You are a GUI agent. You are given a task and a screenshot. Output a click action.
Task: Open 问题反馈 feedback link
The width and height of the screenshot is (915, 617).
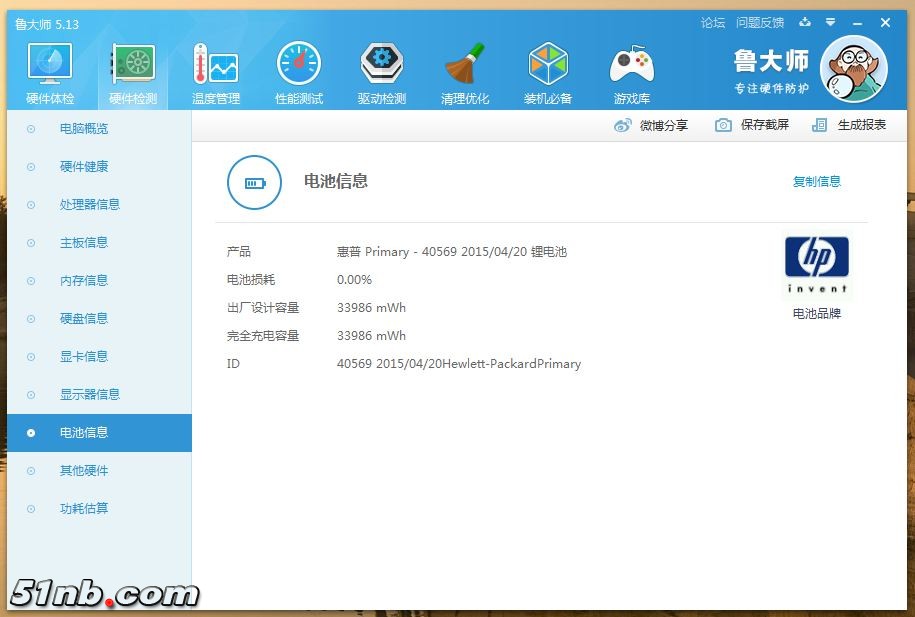[x=759, y=22]
